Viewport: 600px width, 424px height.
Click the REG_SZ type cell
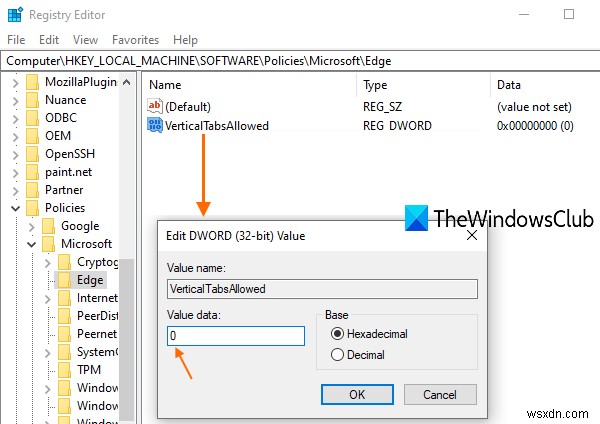tap(382, 107)
